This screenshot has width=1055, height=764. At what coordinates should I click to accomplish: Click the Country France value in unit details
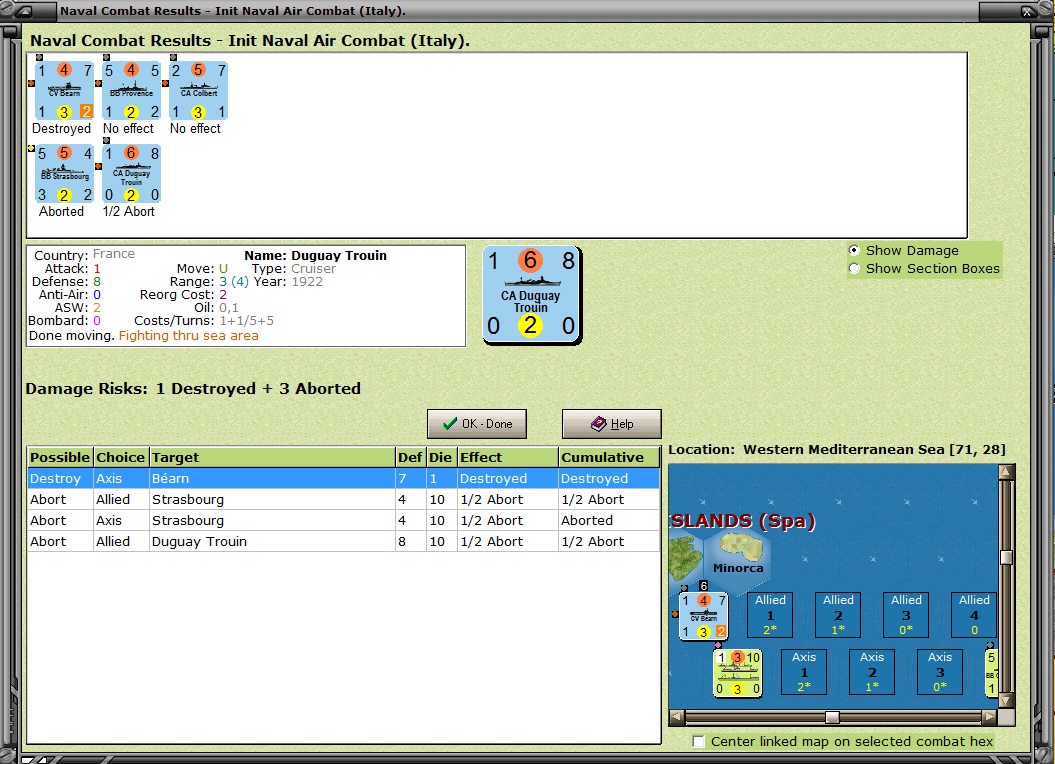click(114, 254)
